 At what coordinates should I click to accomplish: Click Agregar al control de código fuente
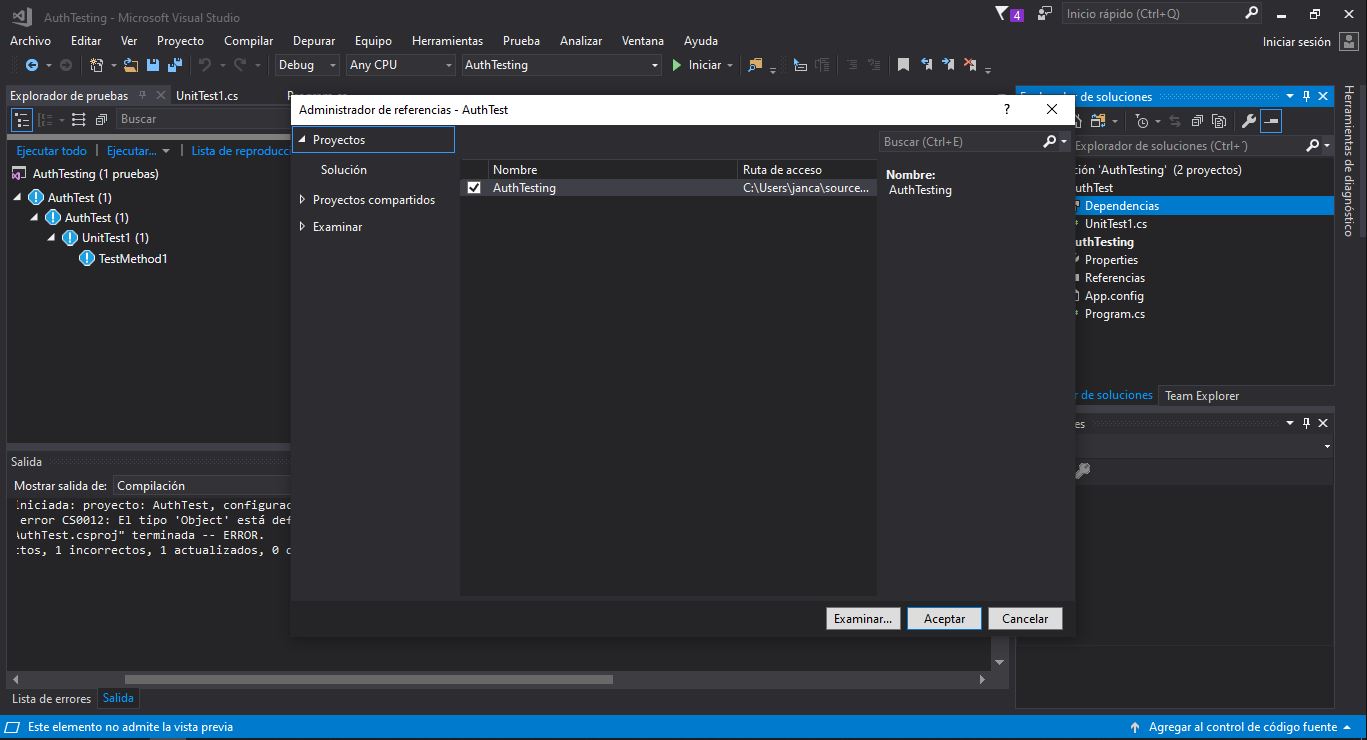1241,728
